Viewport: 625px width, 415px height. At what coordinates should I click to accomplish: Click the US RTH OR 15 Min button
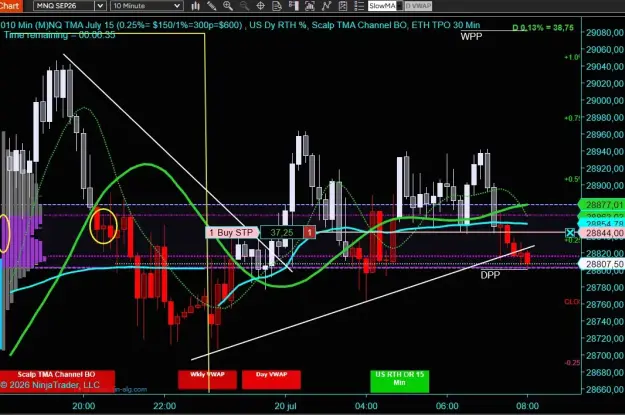tap(399, 381)
